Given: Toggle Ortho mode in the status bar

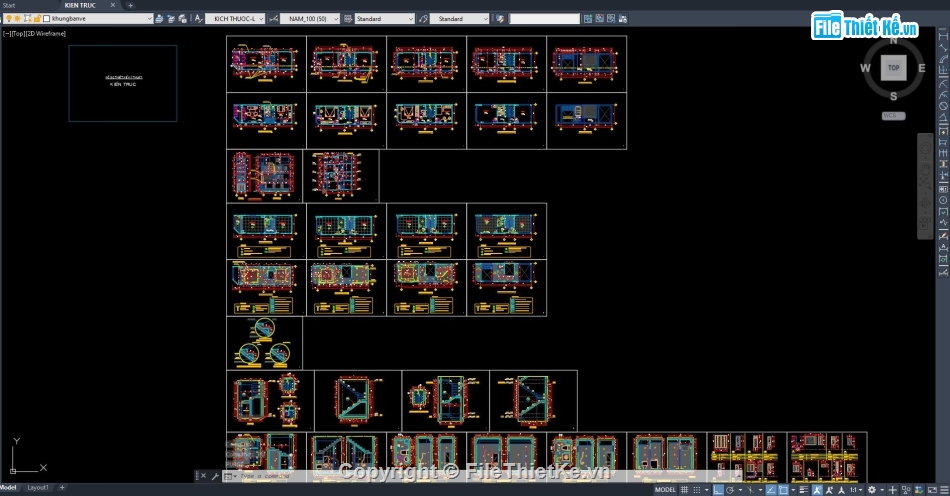Looking at the screenshot, I should coord(716,490).
